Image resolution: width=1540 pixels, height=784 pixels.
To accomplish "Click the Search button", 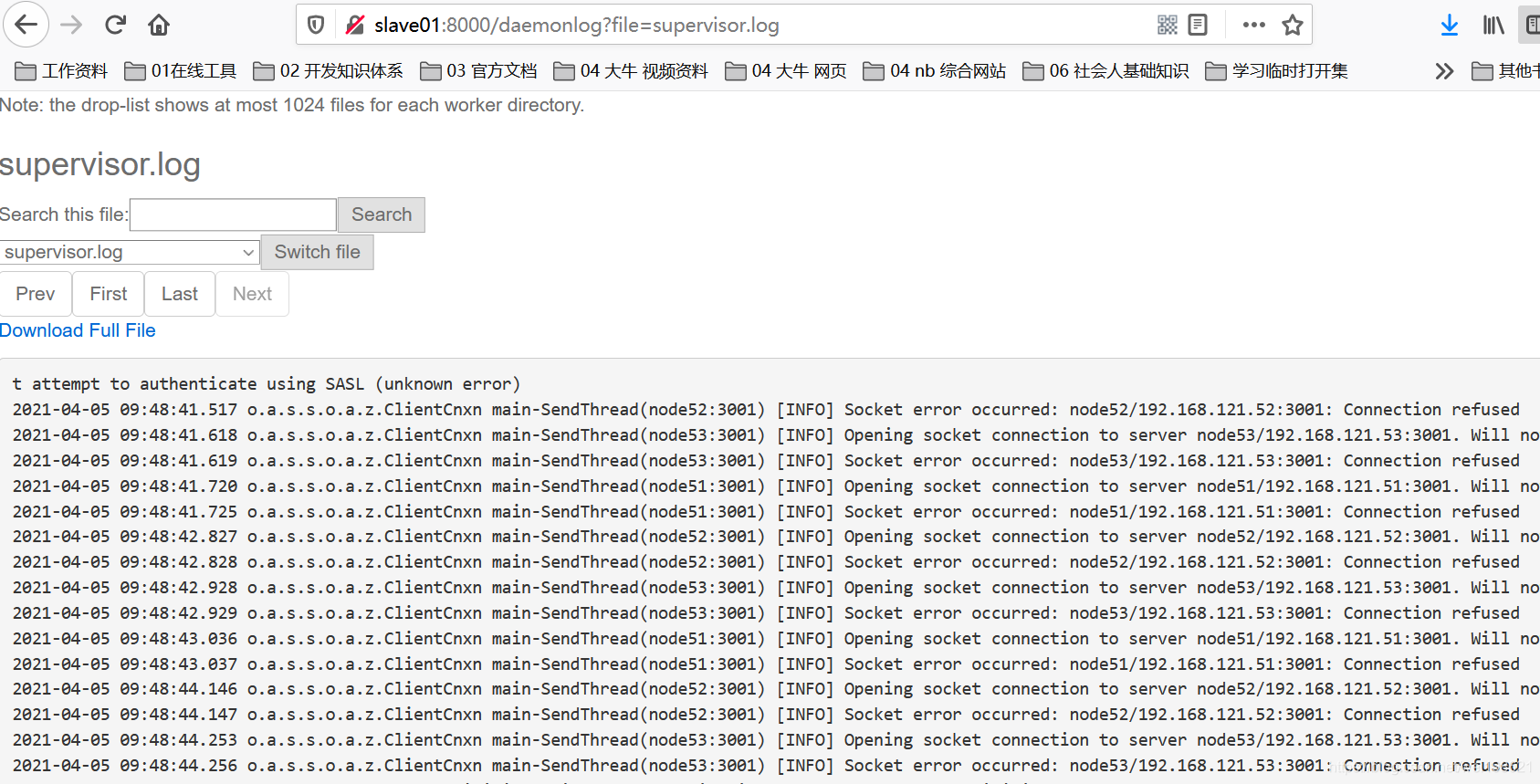I will [x=382, y=214].
